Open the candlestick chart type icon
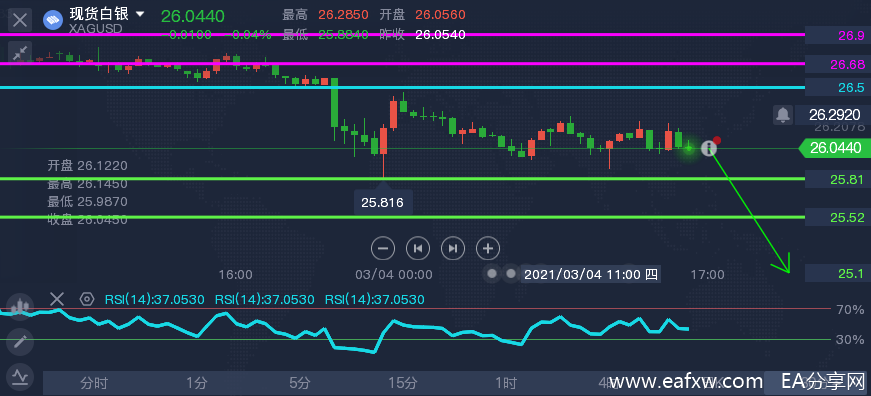The height and width of the screenshot is (396, 871). [20, 307]
